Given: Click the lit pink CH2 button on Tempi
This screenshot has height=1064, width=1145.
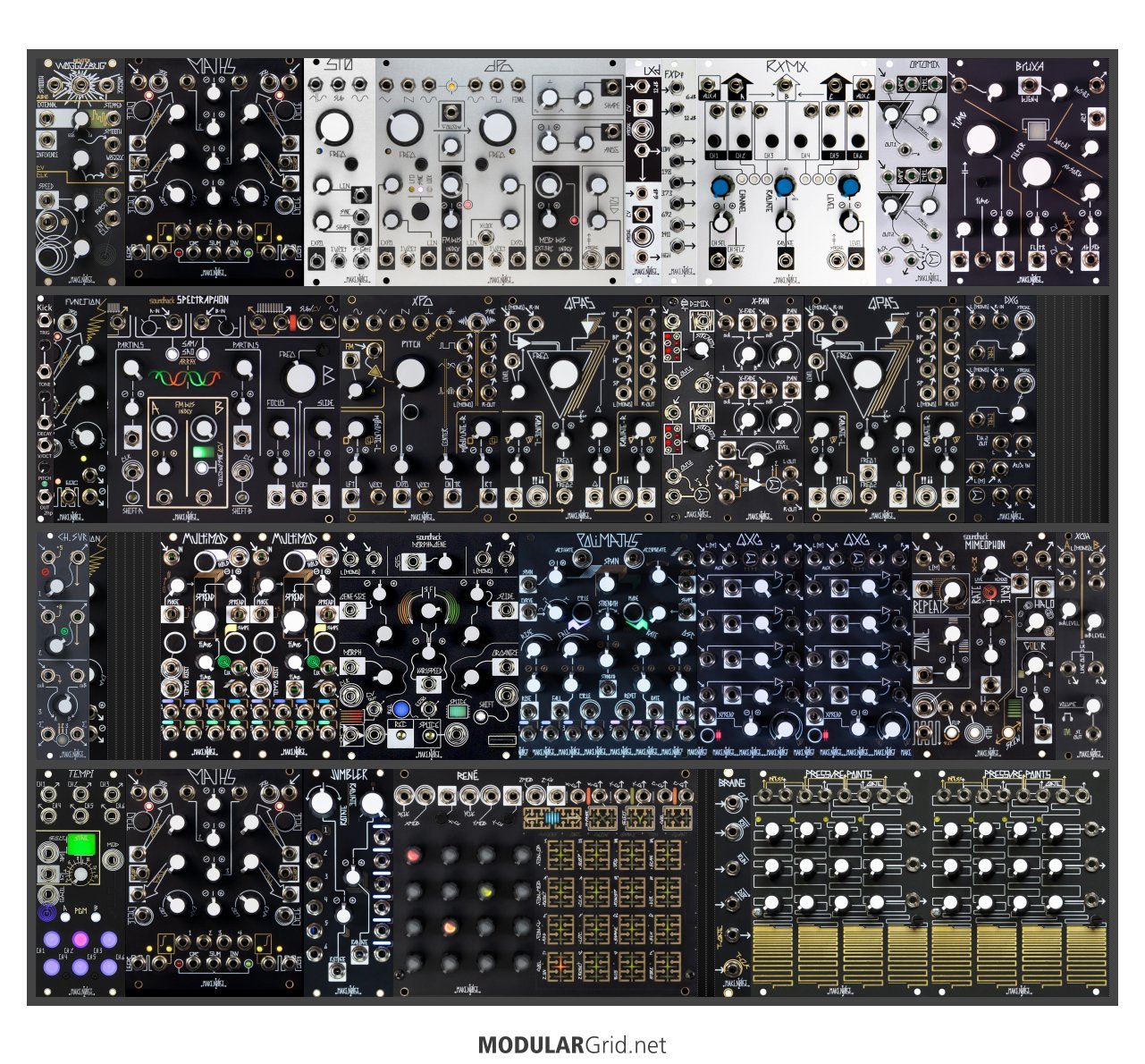Looking at the screenshot, I should click(x=80, y=940).
